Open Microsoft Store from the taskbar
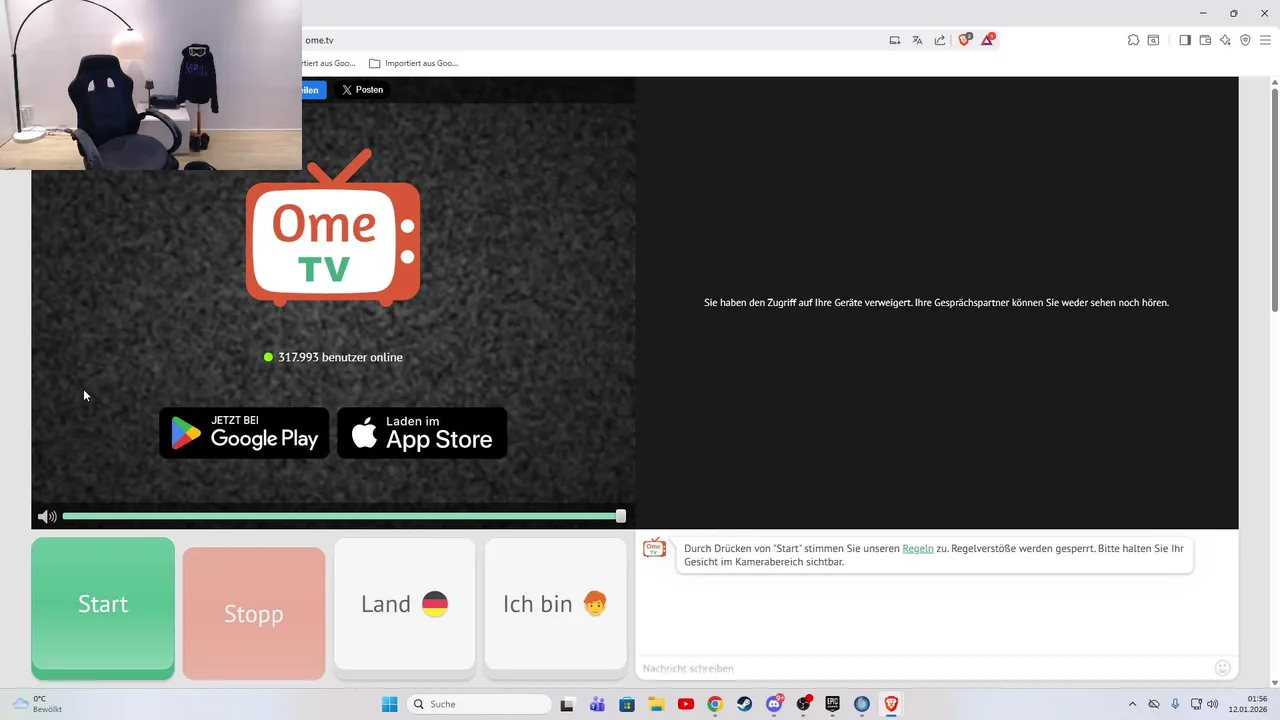 627,704
